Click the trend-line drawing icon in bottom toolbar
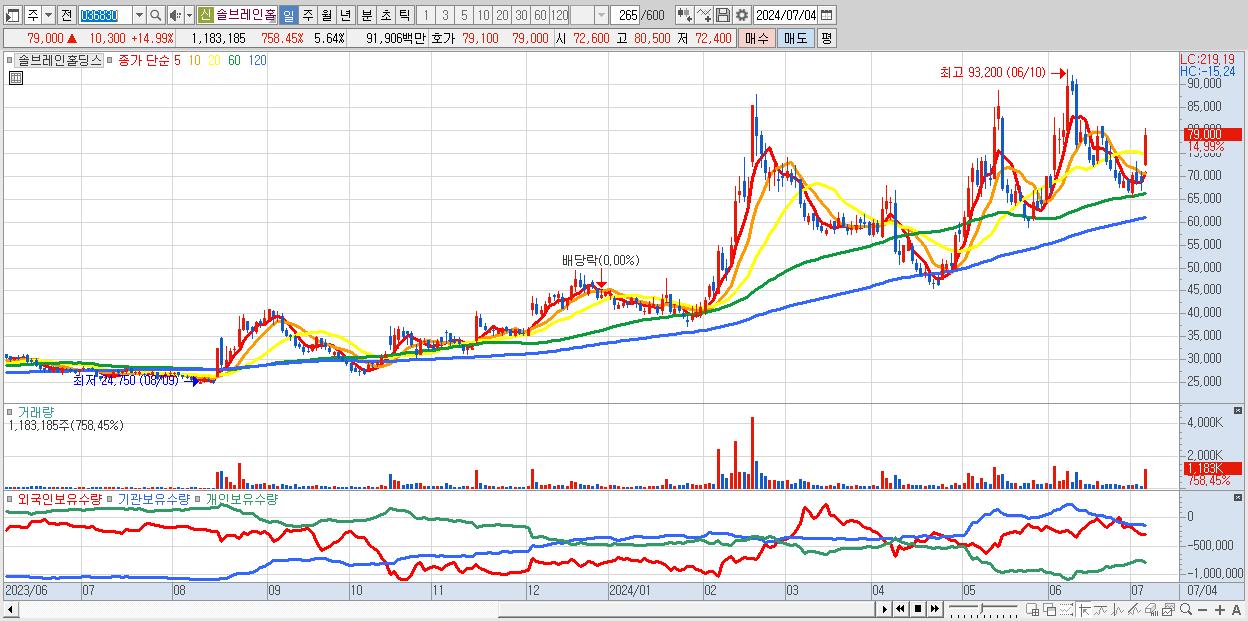 [x=1135, y=609]
